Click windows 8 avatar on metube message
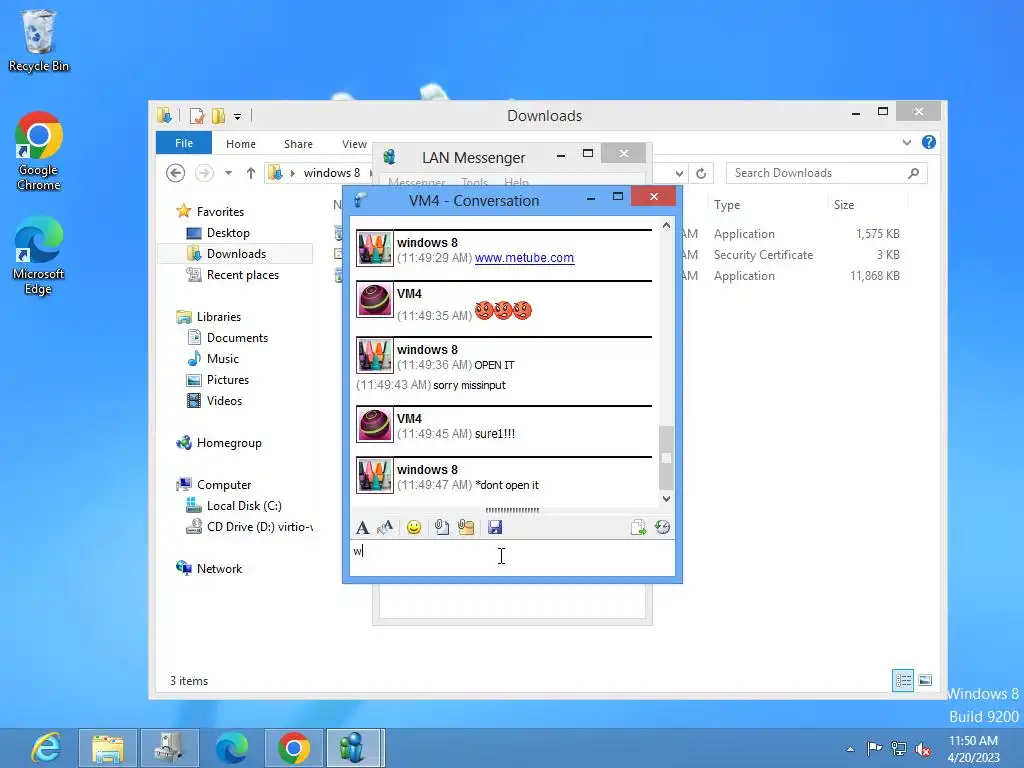Image resolution: width=1024 pixels, height=768 pixels. point(375,249)
